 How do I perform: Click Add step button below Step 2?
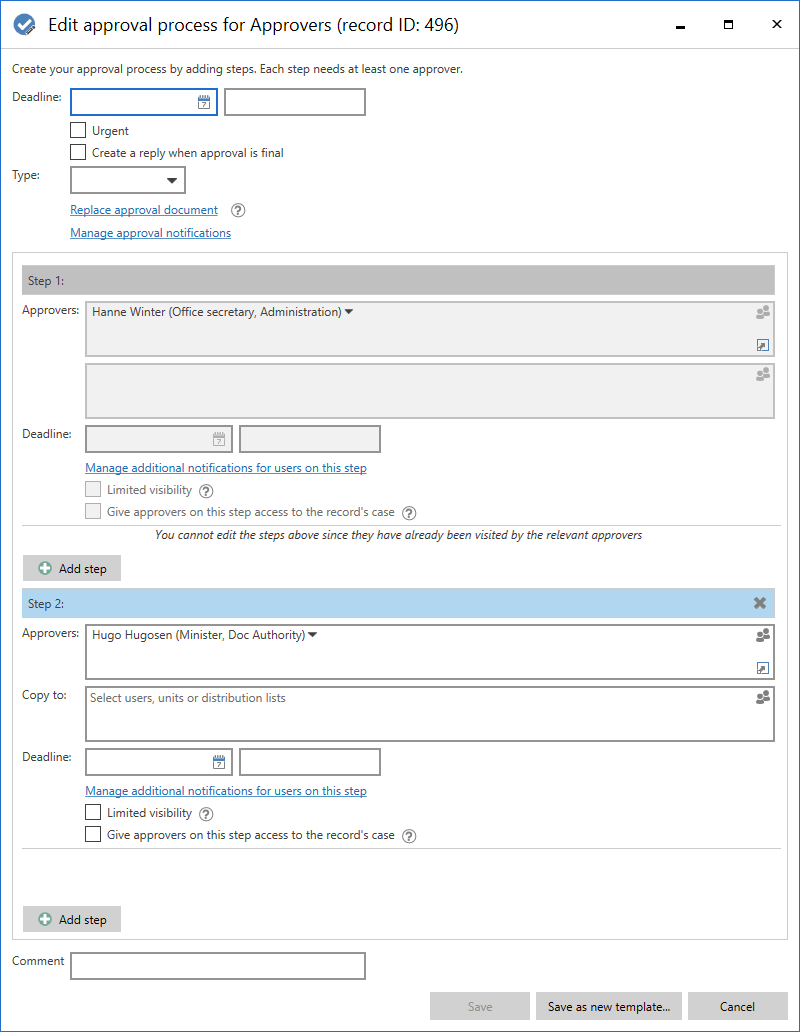click(72, 919)
